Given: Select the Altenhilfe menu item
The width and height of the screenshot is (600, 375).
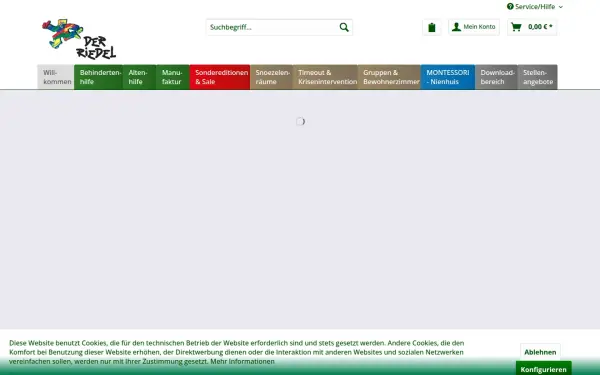Looking at the screenshot, I should [x=139, y=77].
